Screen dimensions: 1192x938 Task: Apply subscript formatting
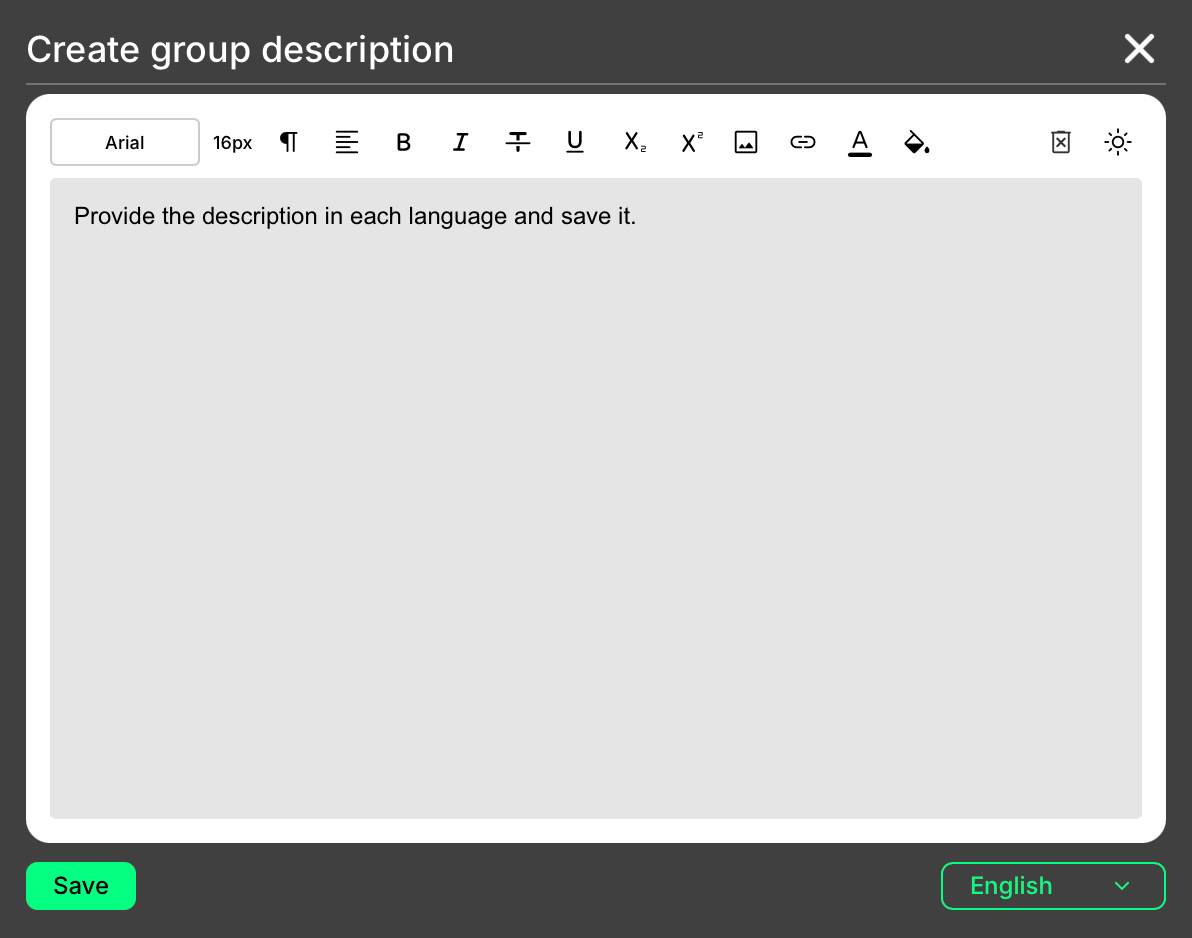coord(635,142)
